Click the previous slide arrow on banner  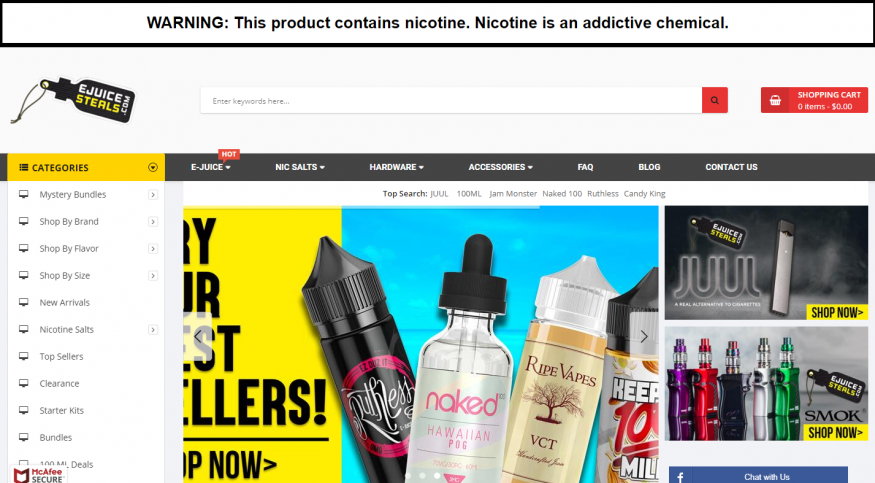pos(198,336)
